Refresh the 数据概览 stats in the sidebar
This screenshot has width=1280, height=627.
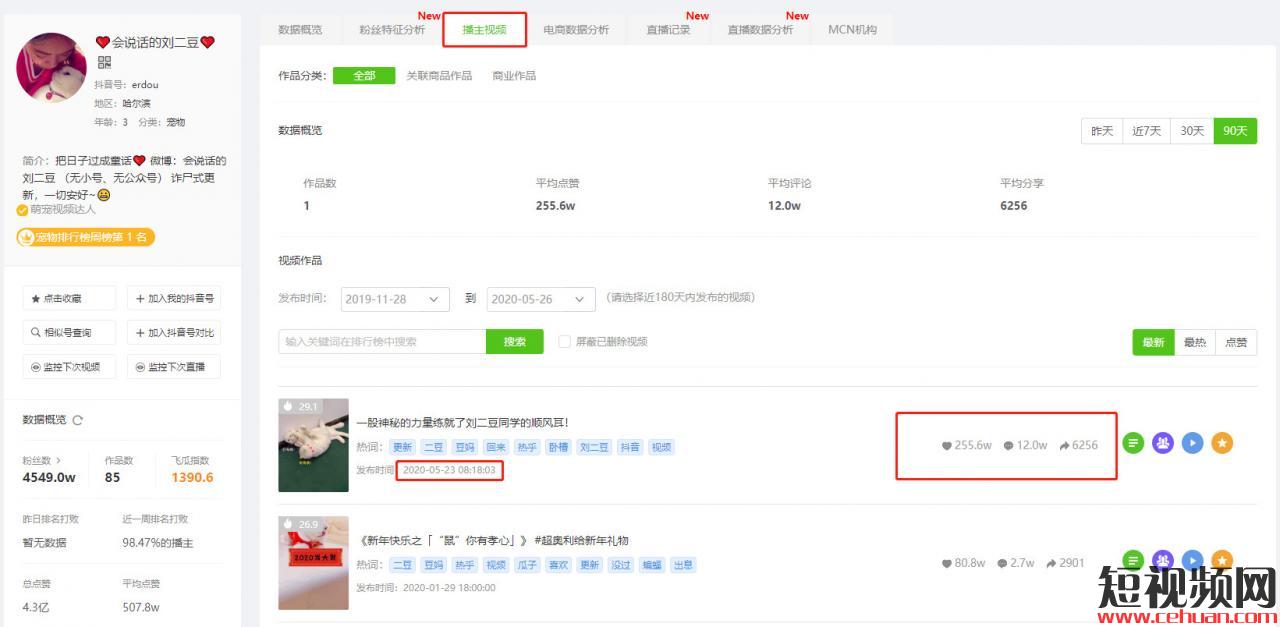click(x=78, y=420)
